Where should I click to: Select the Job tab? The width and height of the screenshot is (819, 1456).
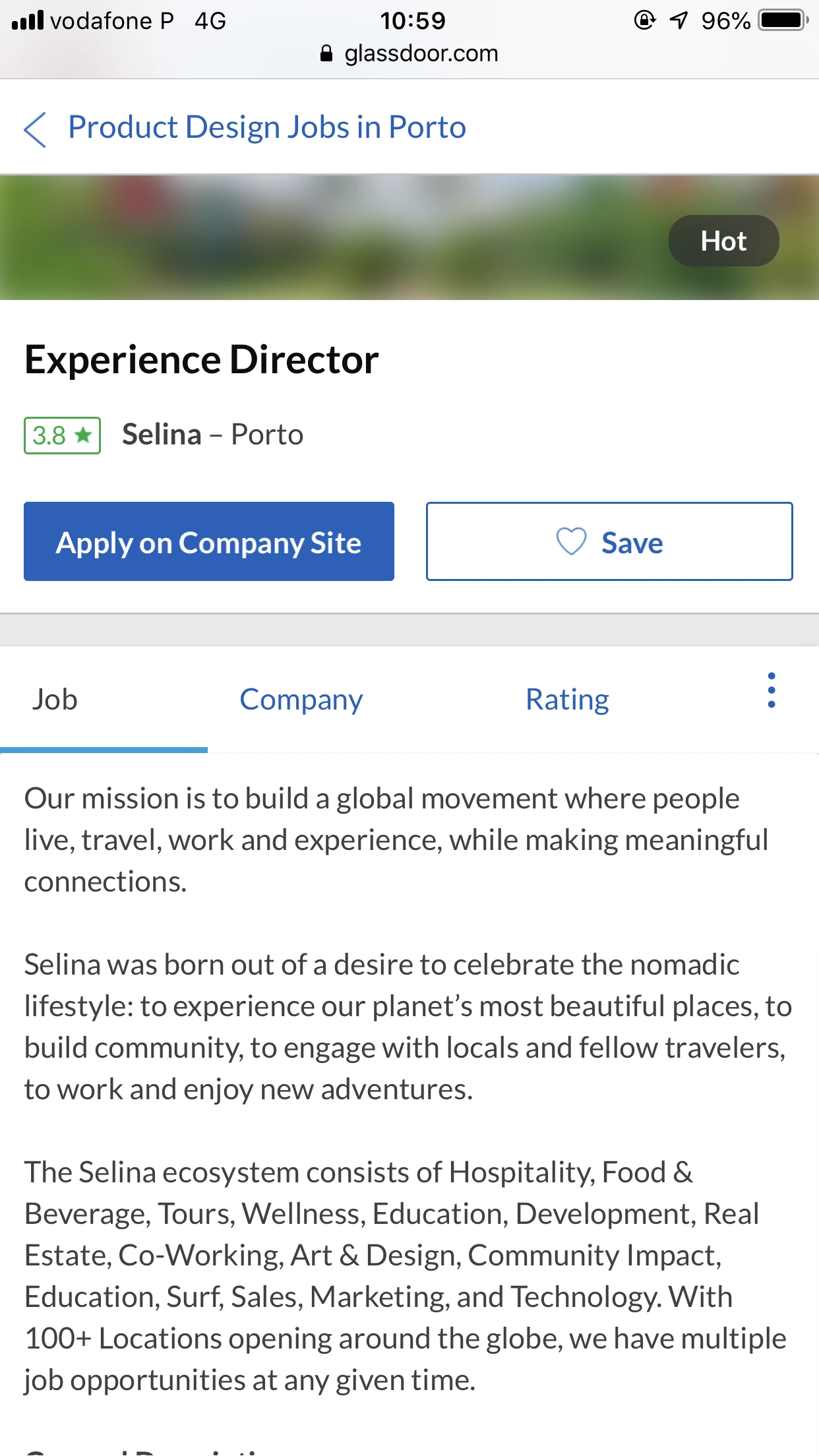(55, 700)
